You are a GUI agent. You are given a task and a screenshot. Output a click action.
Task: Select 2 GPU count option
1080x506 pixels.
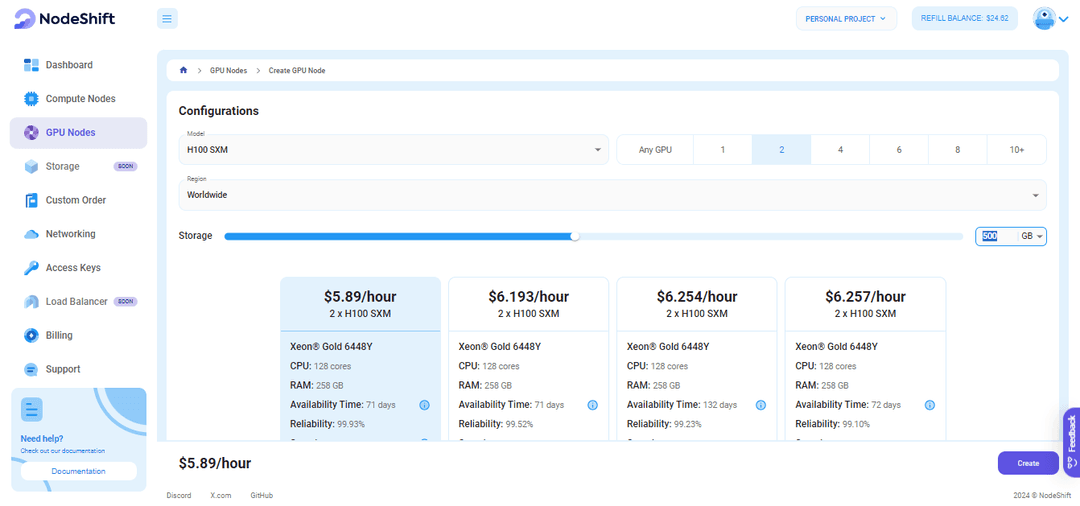tap(781, 149)
